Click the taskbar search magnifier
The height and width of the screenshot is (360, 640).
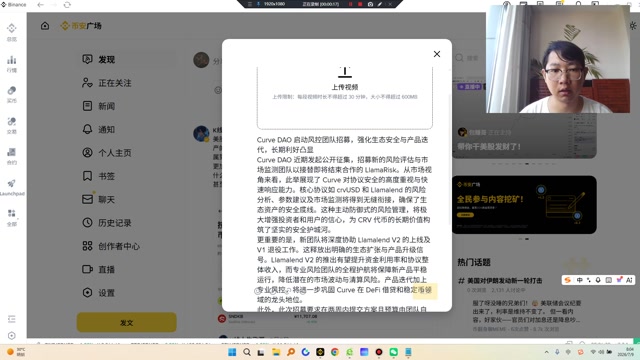pos(247,352)
